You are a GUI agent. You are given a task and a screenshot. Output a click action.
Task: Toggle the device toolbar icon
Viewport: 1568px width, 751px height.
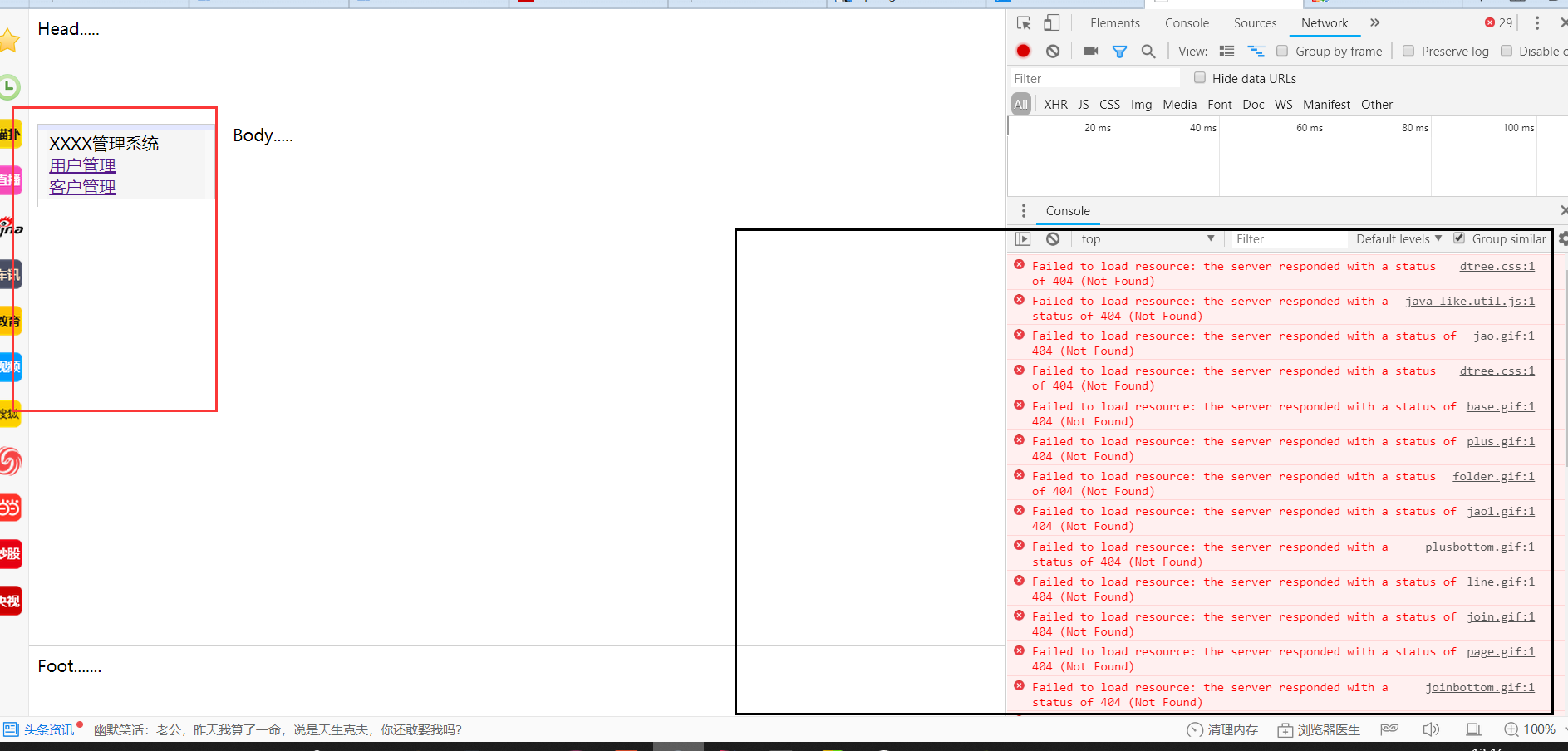pyautogui.click(x=1052, y=23)
